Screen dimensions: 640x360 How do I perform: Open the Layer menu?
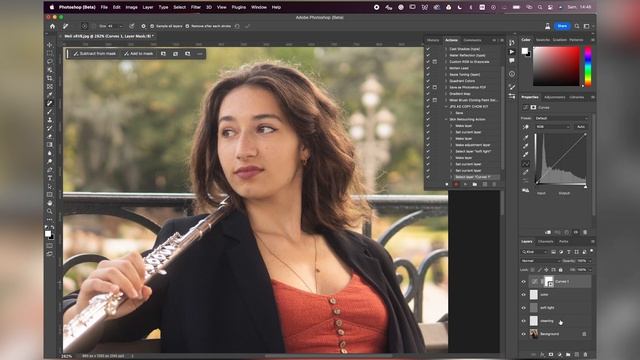coord(148,7)
